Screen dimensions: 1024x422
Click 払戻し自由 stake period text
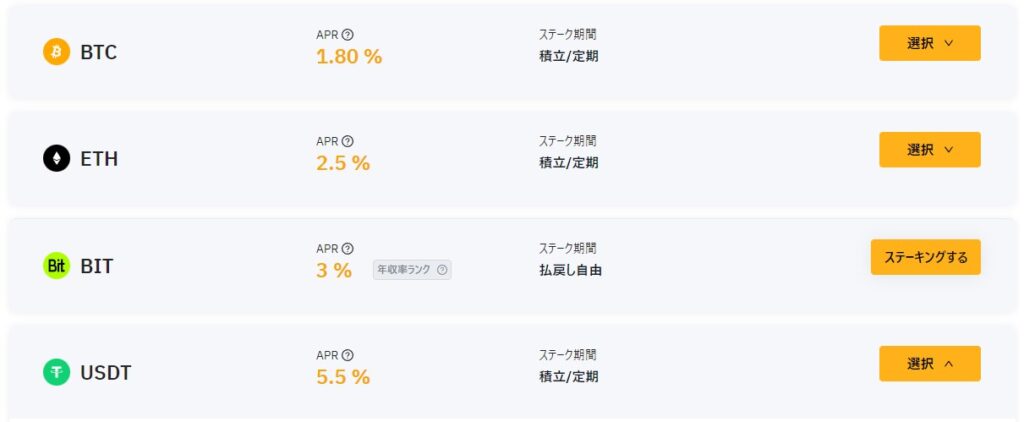point(570,270)
